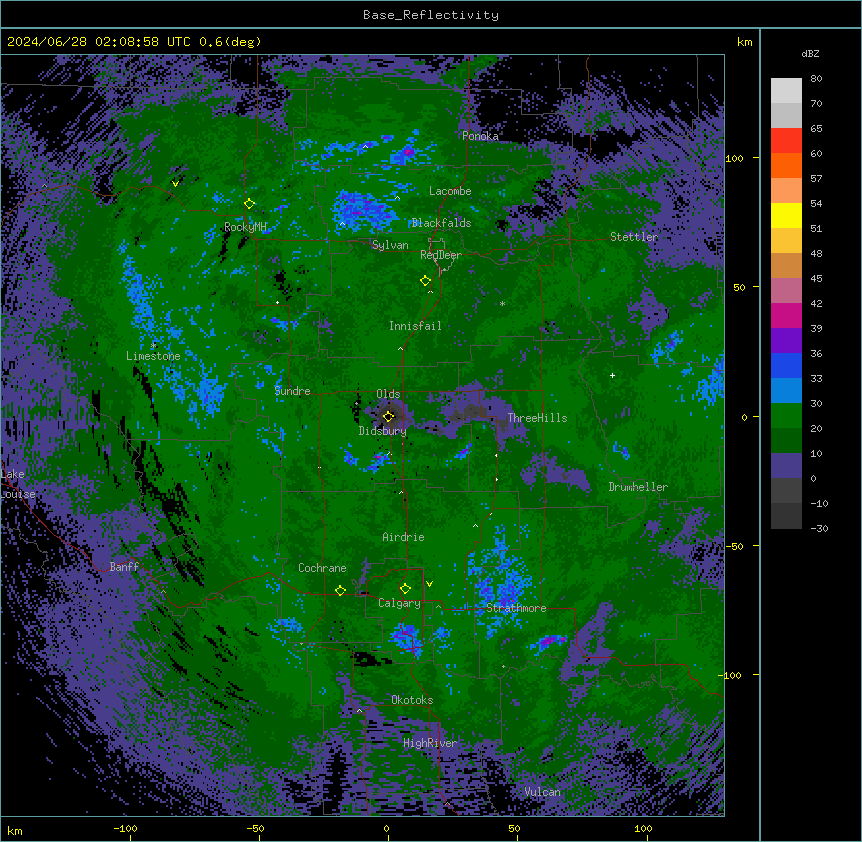The height and width of the screenshot is (842, 862).
Task: Click the yellow radar site marker at Olds
Action: point(389,416)
